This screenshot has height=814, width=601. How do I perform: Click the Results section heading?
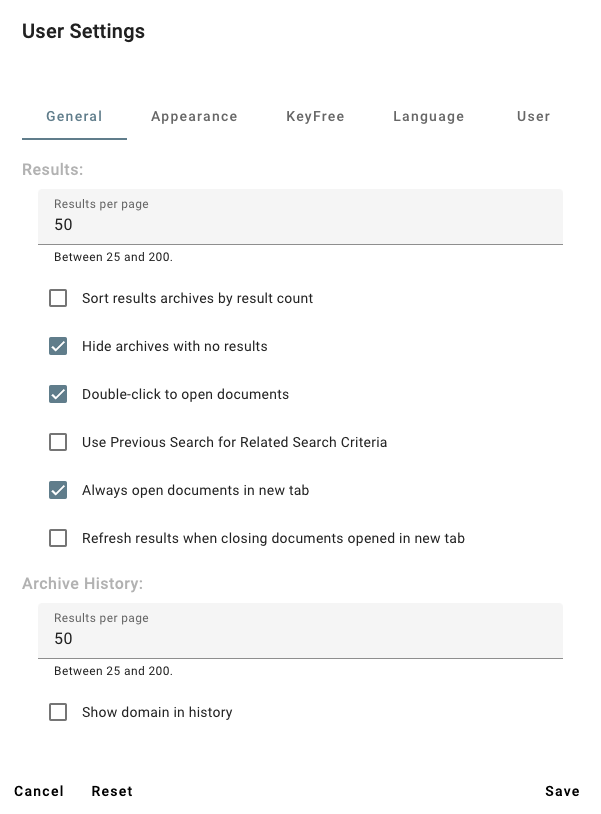52,170
